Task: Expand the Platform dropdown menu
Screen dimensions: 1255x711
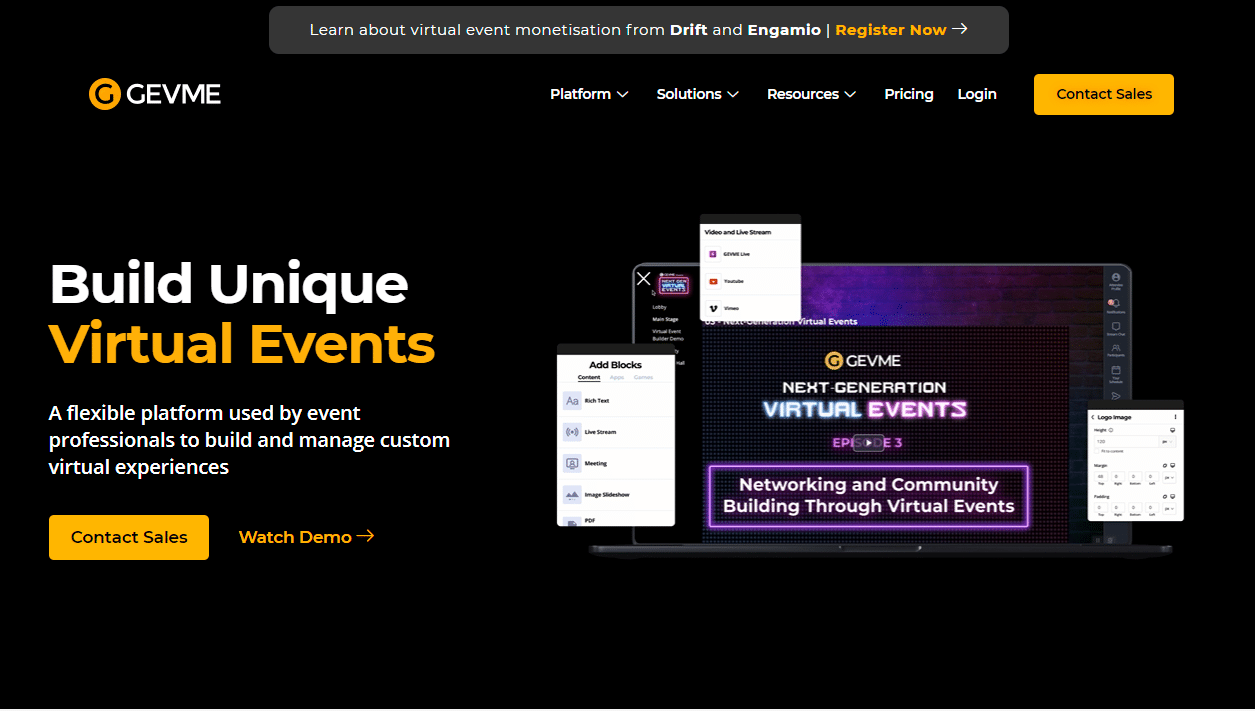Action: tap(589, 94)
